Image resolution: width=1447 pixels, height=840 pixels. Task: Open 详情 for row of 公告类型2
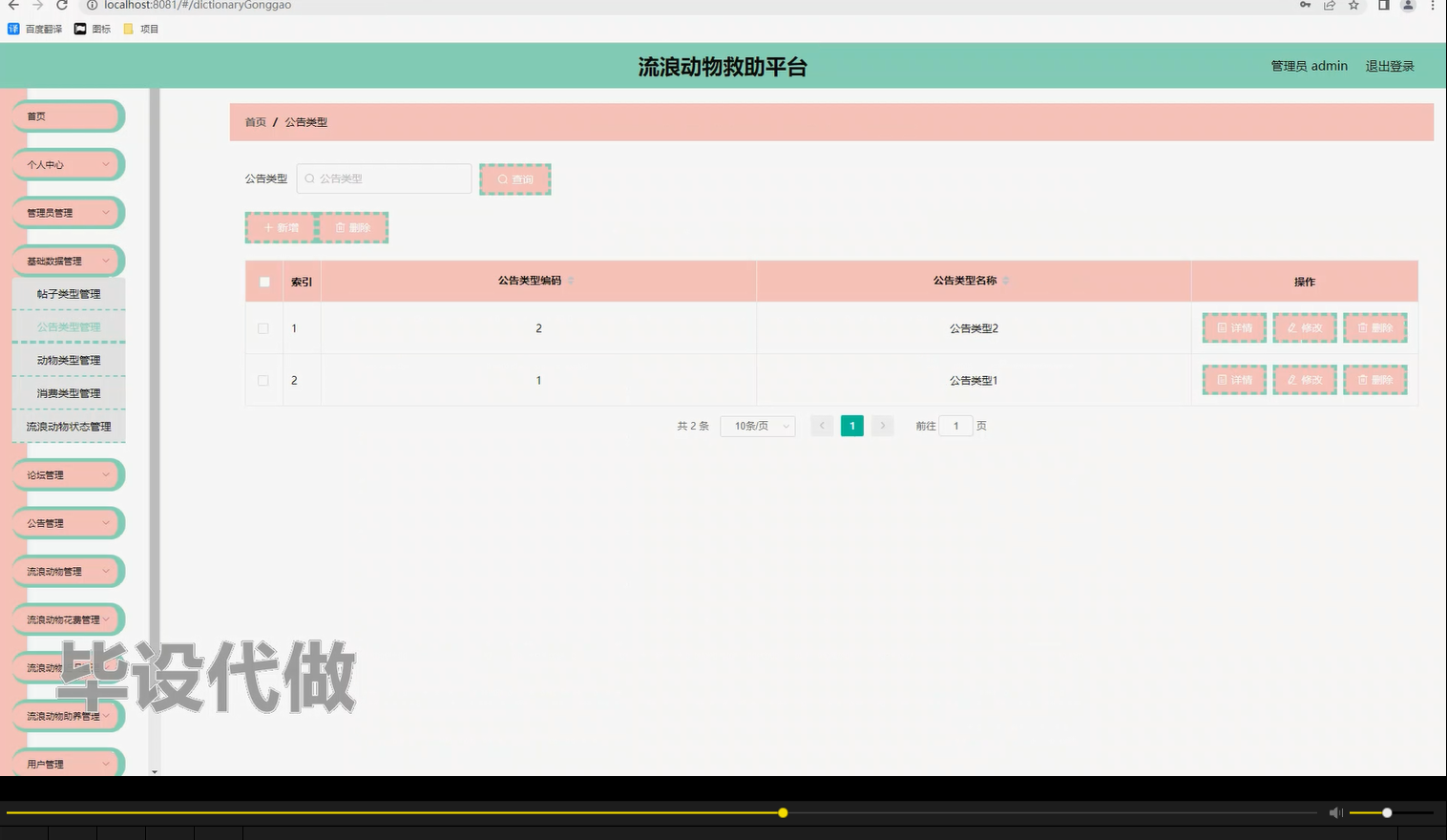point(1233,327)
